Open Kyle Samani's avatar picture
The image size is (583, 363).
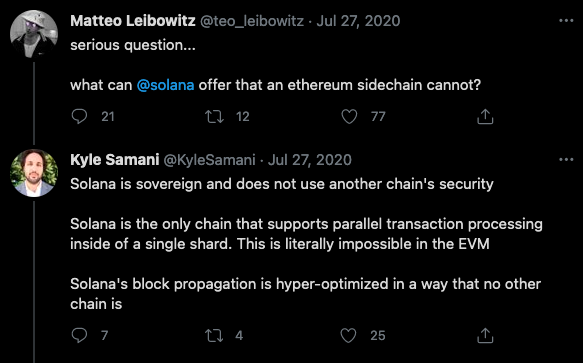point(34,173)
